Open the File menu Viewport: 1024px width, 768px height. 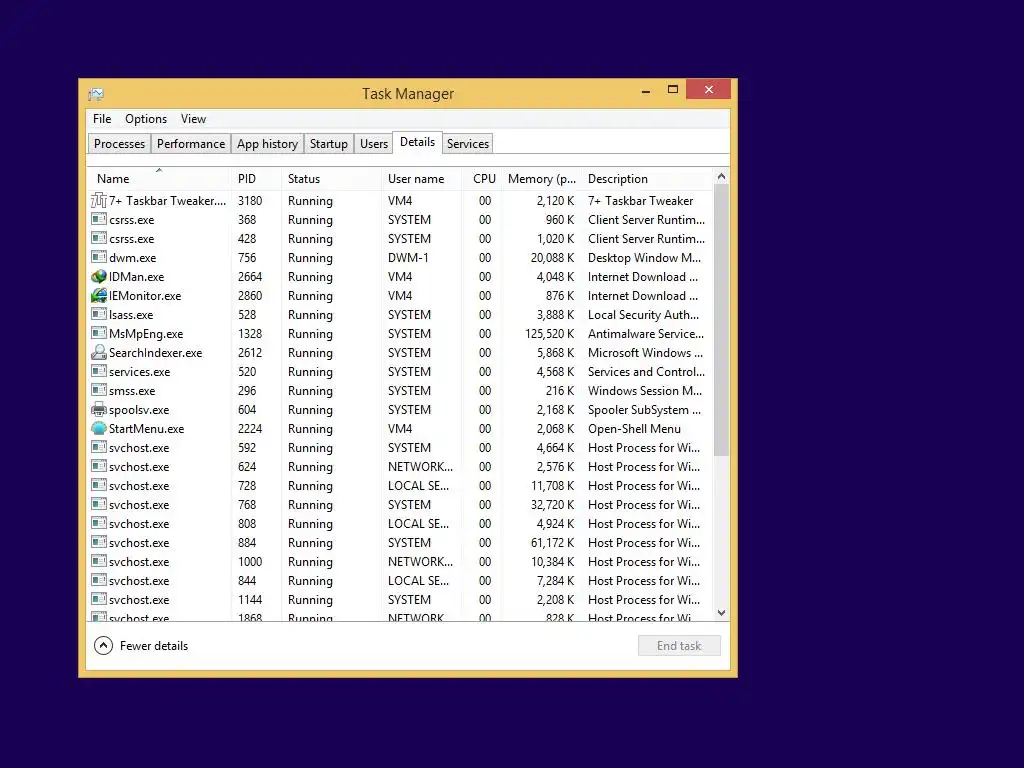[x=102, y=119]
